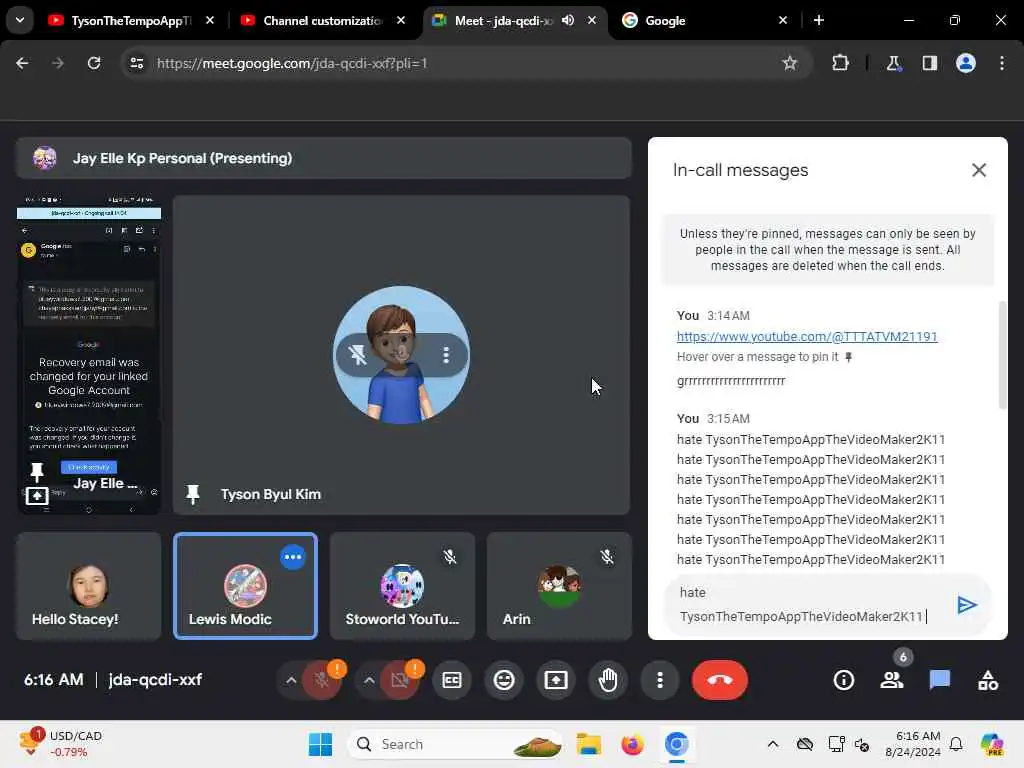The image size is (1024, 768).
Task: Send the chat message
Action: [967, 605]
